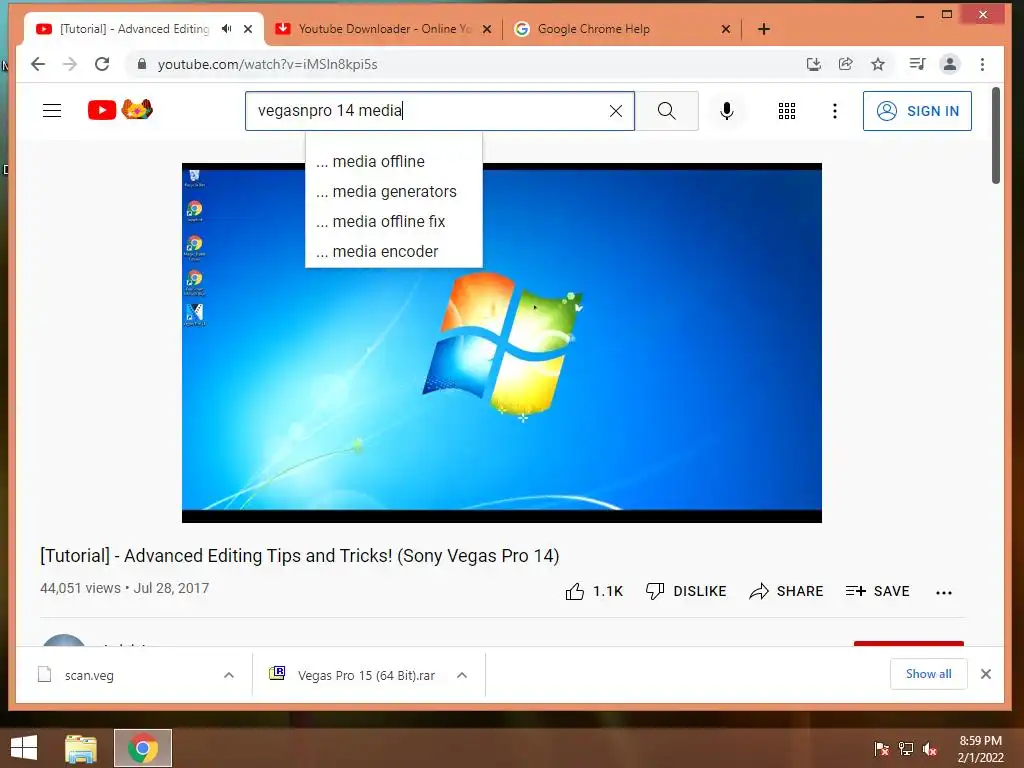Screen dimensions: 1024x768
Task: Open Action Center flag in tray
Action: click(x=881, y=749)
